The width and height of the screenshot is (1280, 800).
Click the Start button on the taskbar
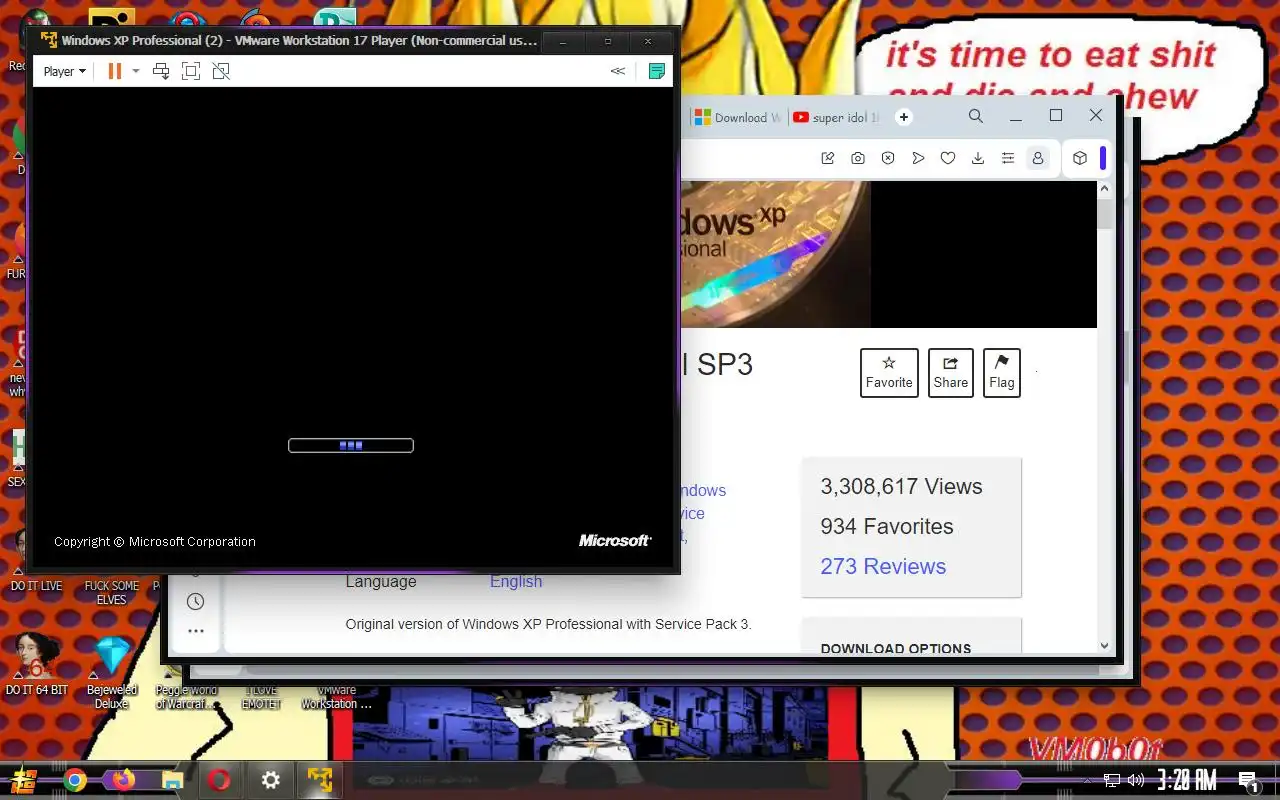25,780
